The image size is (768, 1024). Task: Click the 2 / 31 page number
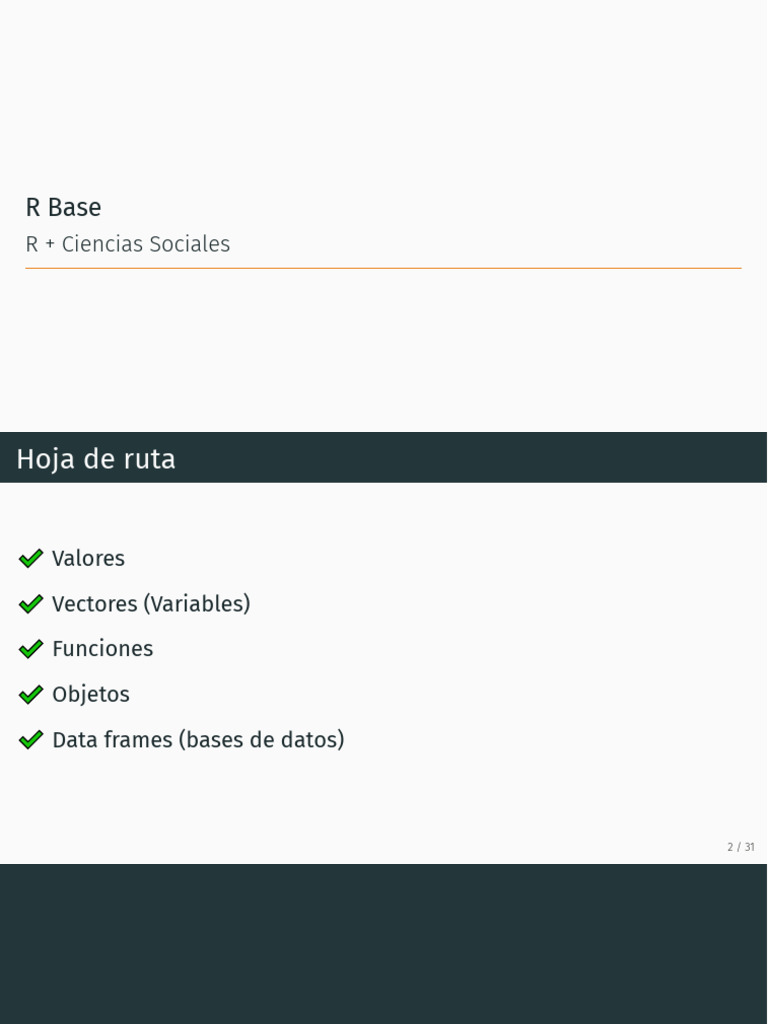click(x=740, y=847)
